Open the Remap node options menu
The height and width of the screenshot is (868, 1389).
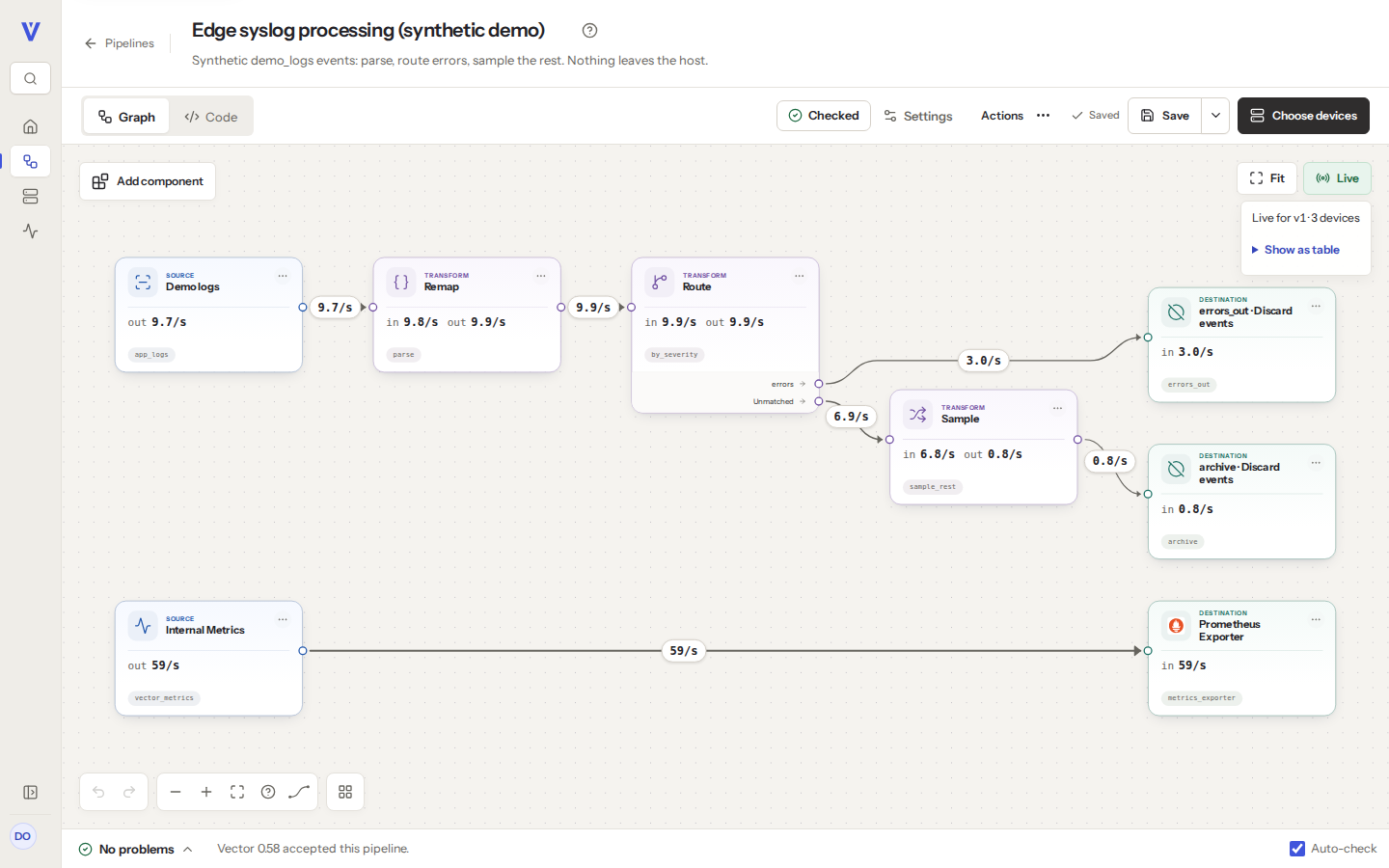pyautogui.click(x=541, y=276)
